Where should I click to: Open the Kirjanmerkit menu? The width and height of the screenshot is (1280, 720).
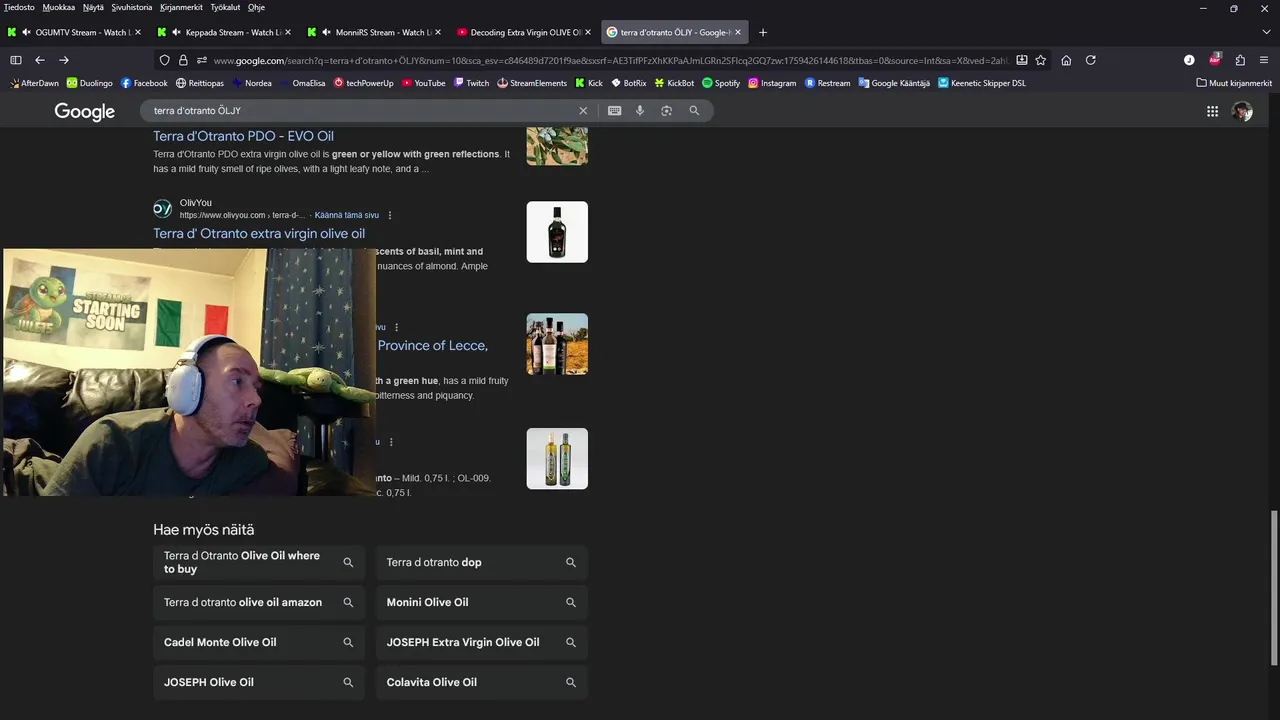(x=182, y=7)
